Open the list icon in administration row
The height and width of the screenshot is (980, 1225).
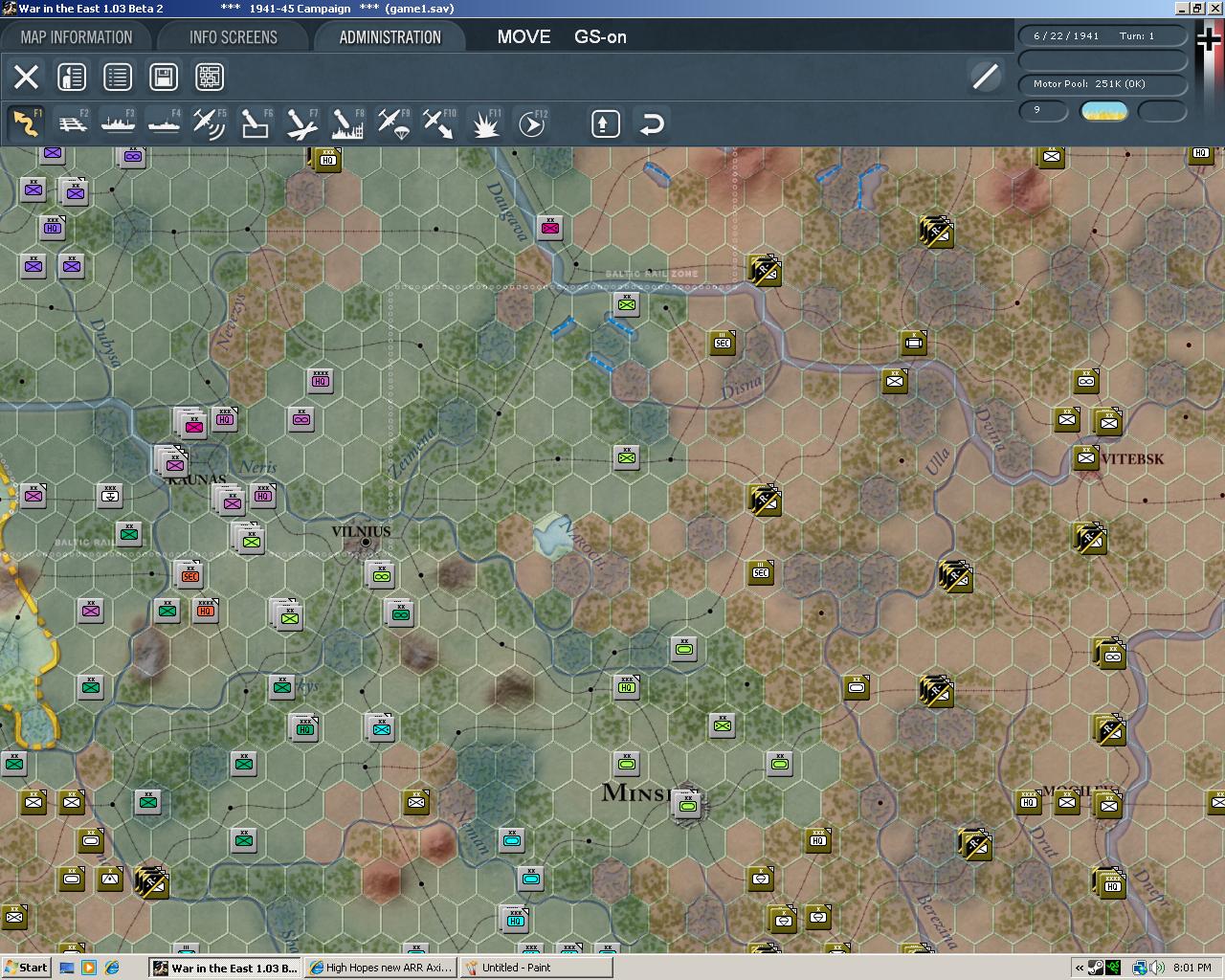pos(118,77)
